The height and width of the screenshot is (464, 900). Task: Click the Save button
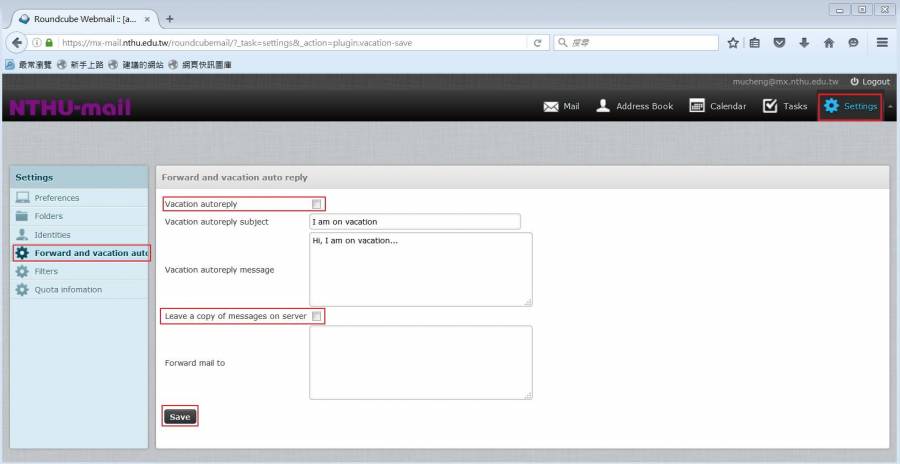point(180,417)
